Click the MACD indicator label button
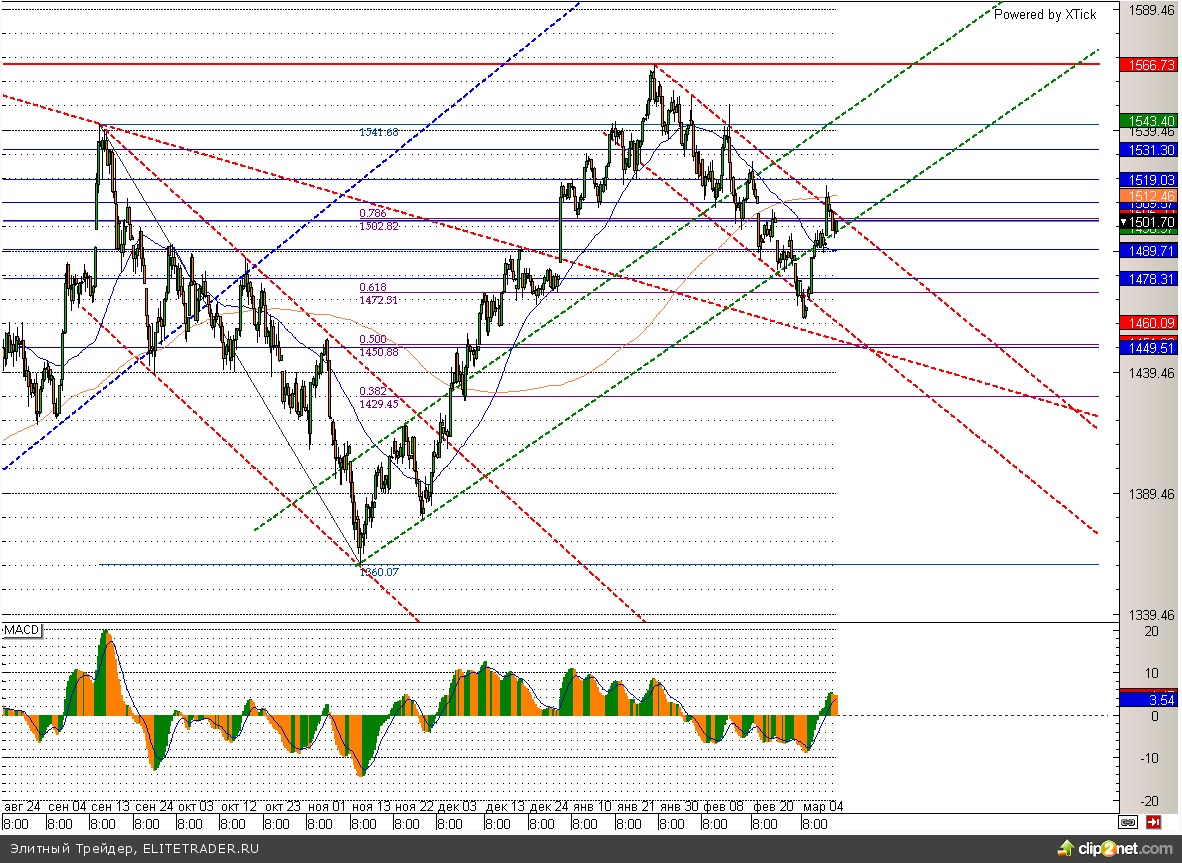Image resolution: width=1182 pixels, height=863 pixels. (x=21, y=631)
